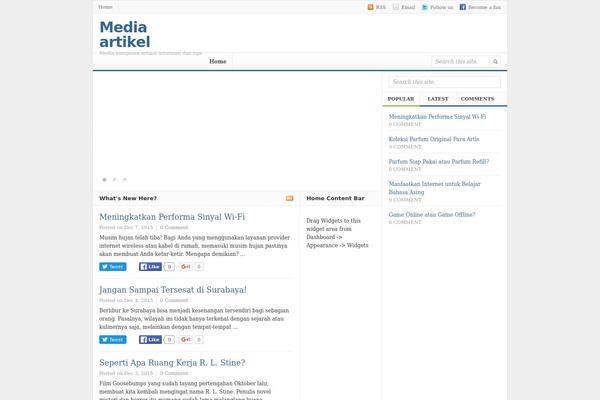Open article Jangan Sampai Tersesat di Surabaya!
The width and height of the screenshot is (600, 400).
[x=173, y=290]
